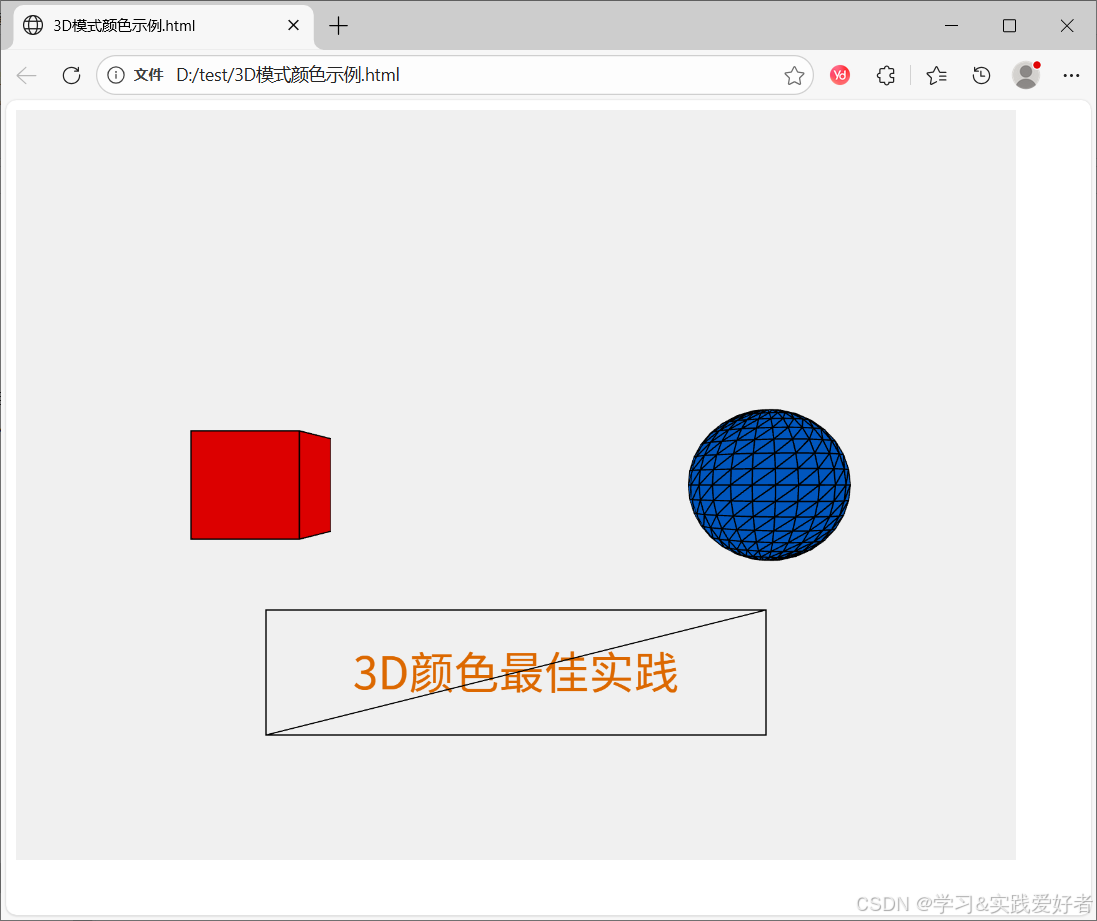Image resolution: width=1097 pixels, height=921 pixels.
Task: Click the 文件 label in the address bar
Action: 148,75
